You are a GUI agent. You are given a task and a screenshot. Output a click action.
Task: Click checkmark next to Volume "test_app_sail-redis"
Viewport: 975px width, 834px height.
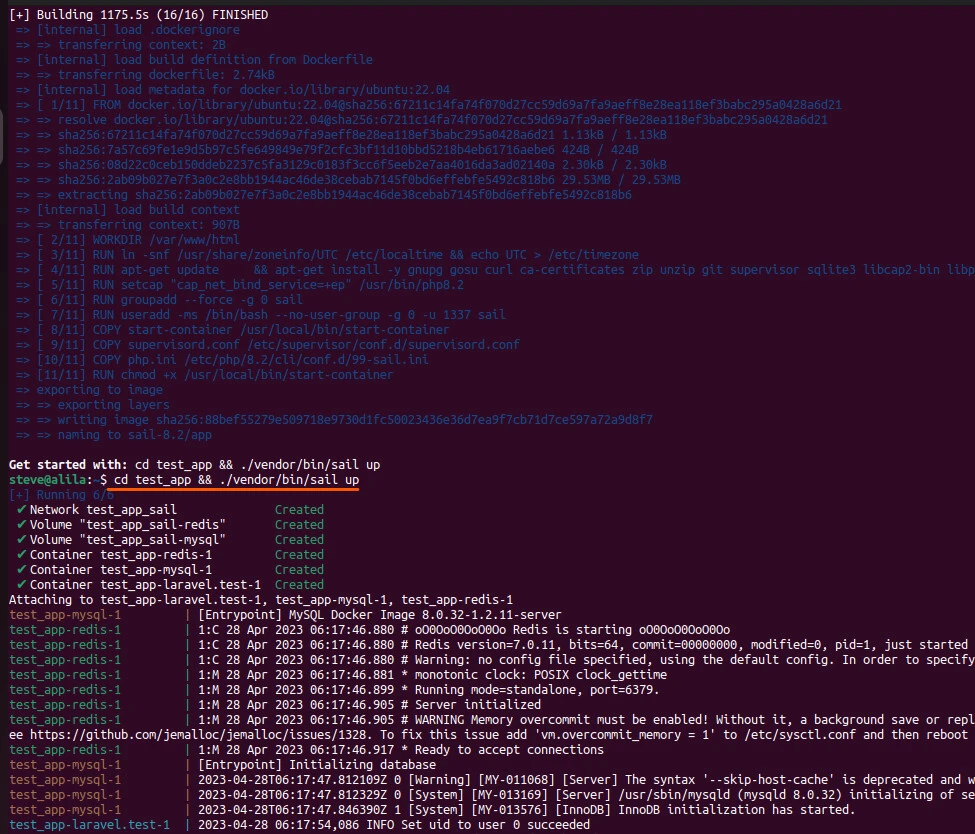[x=21, y=525]
